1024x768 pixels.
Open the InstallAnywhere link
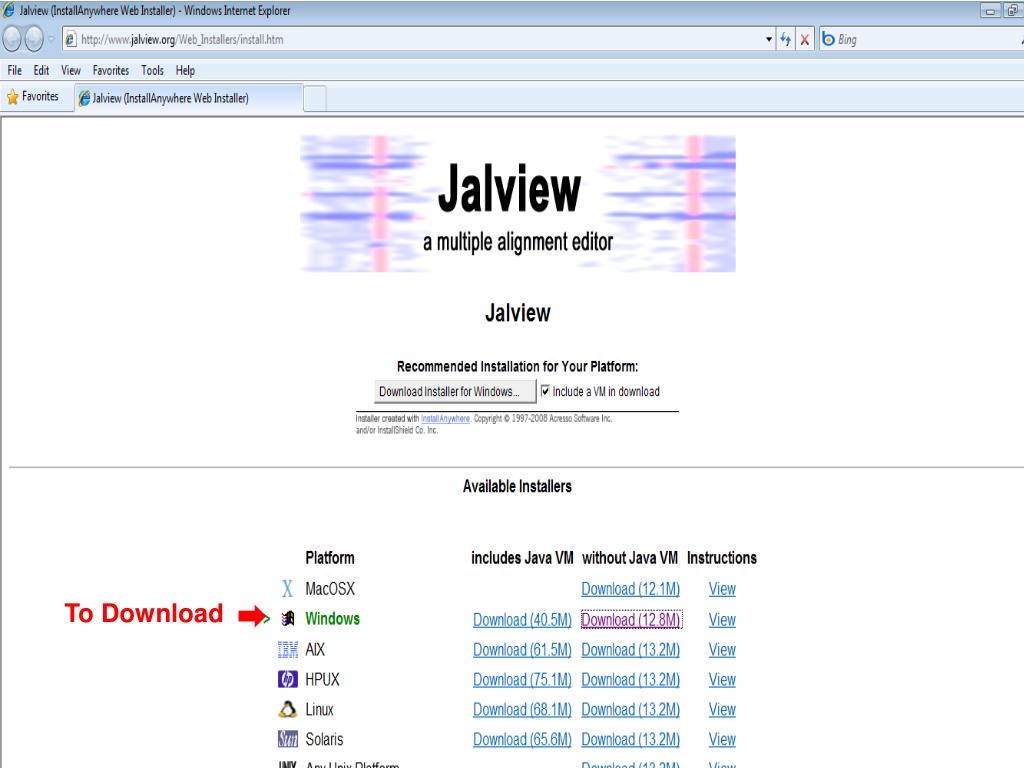(x=445, y=419)
